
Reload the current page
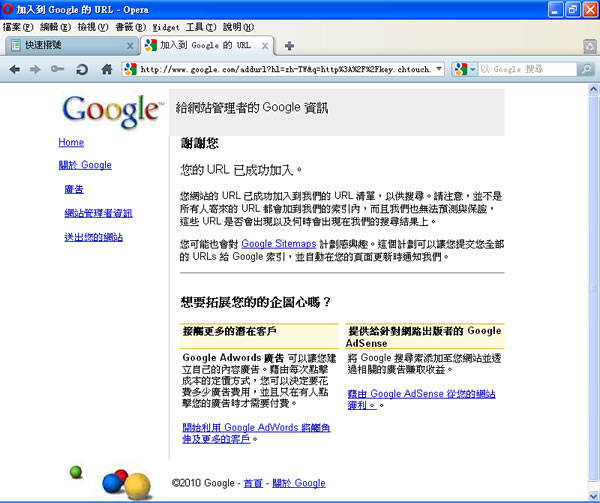[82, 69]
